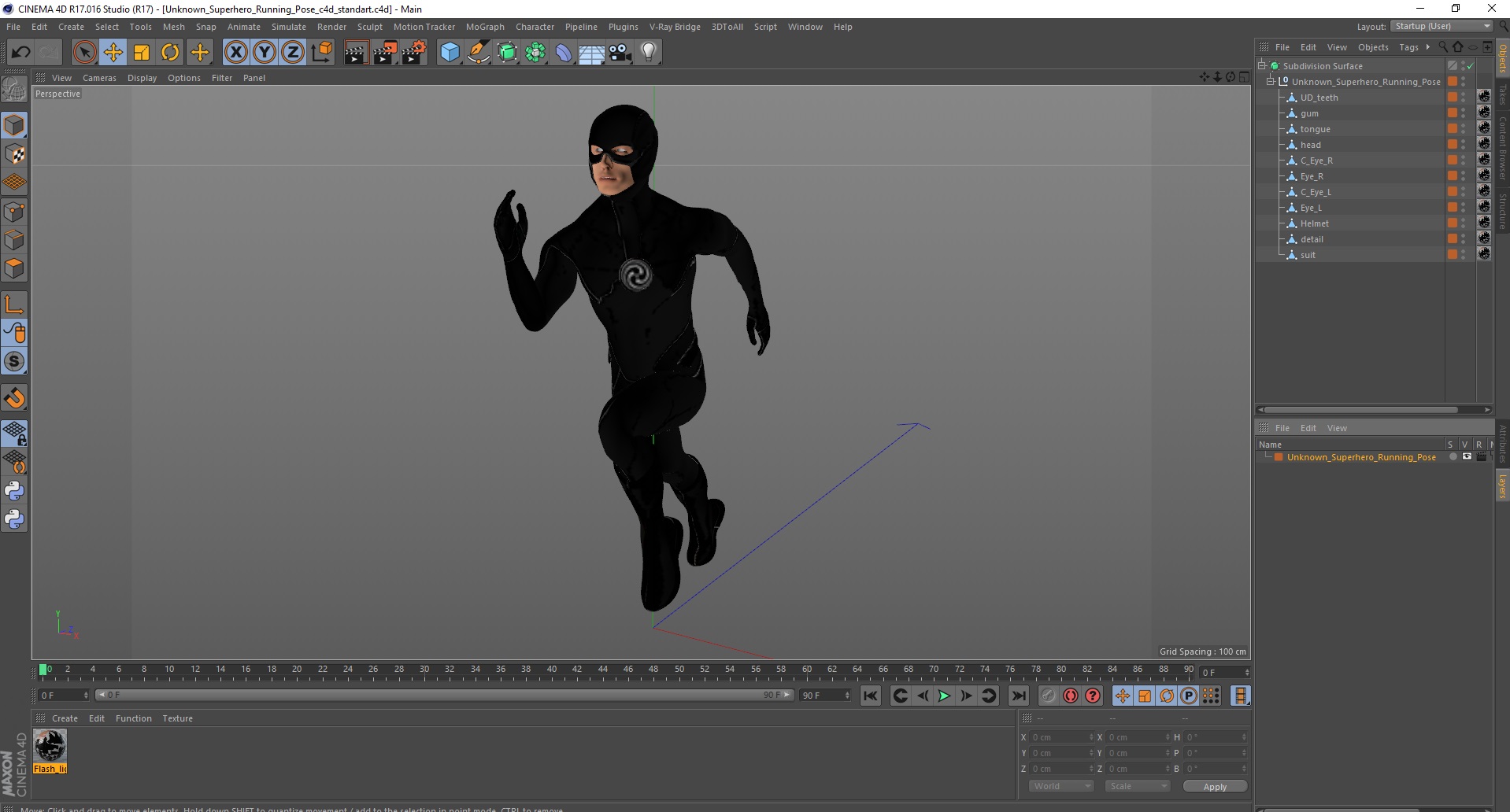Viewport: 1510px width, 812px height.
Task: Add a Floor environment object icon
Action: [592, 53]
